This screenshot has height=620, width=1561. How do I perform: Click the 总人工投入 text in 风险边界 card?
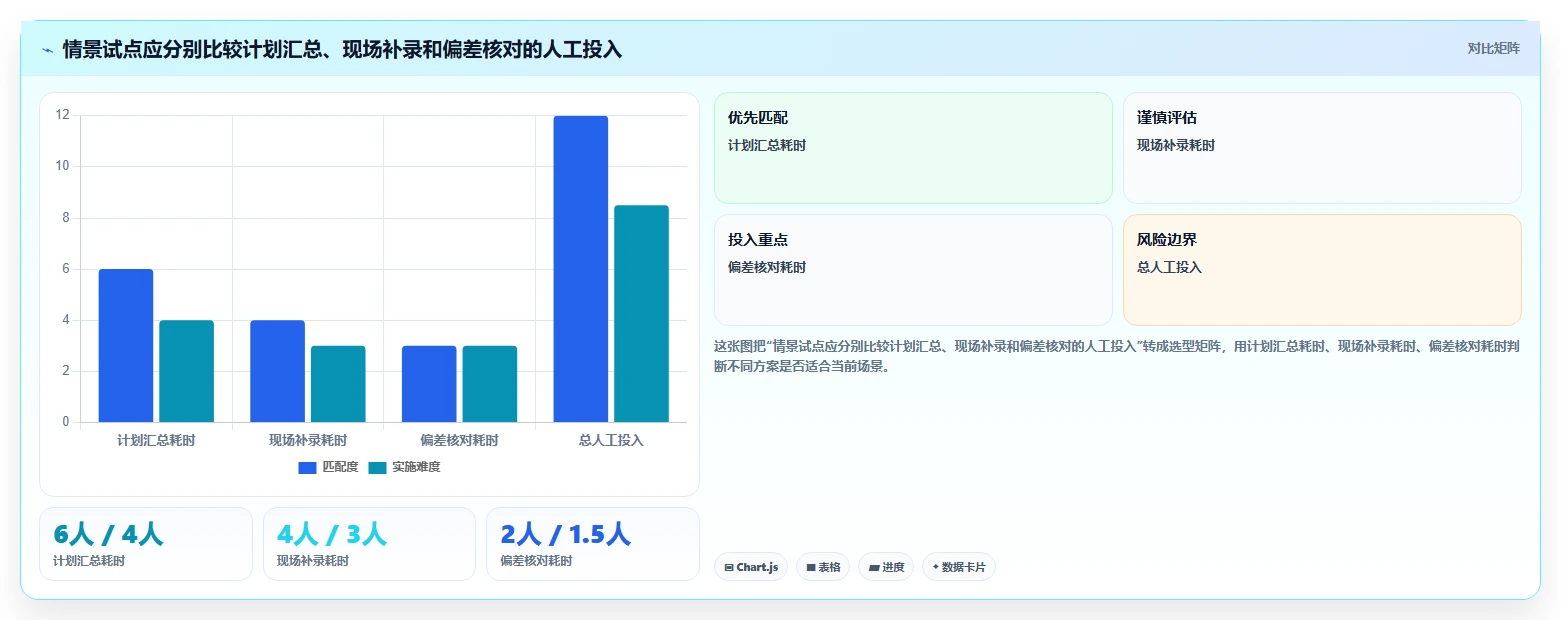1169,267
